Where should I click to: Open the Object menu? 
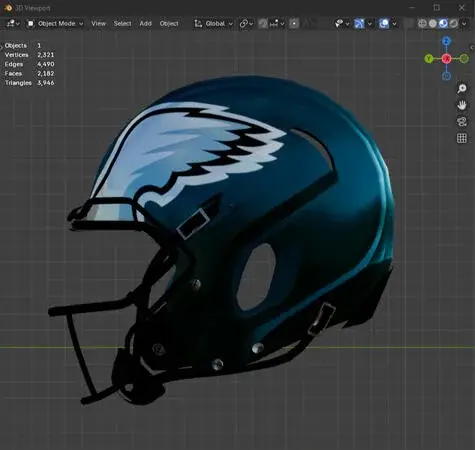[169, 23]
